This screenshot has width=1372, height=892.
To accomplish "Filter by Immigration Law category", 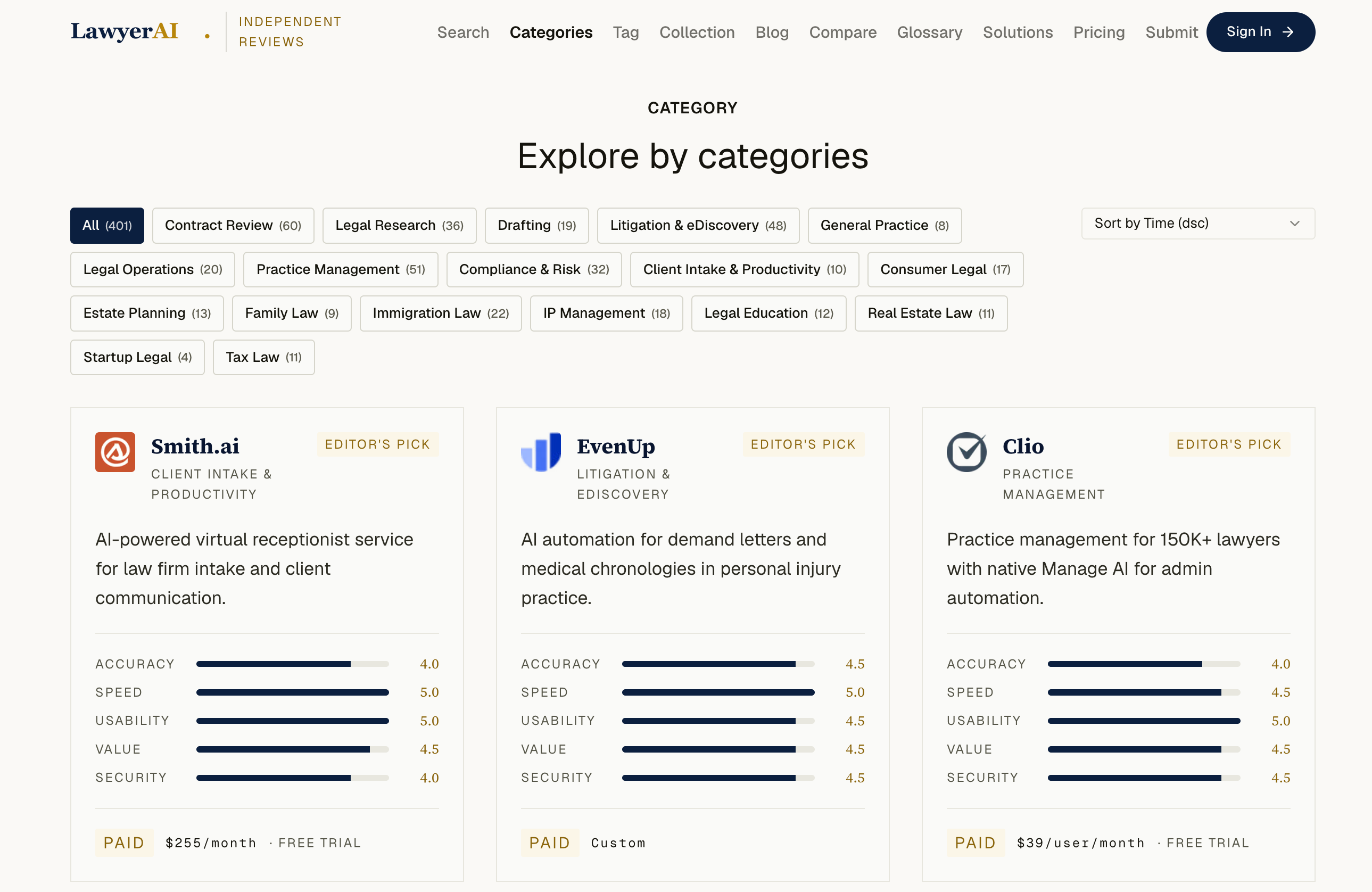I will click(x=441, y=313).
